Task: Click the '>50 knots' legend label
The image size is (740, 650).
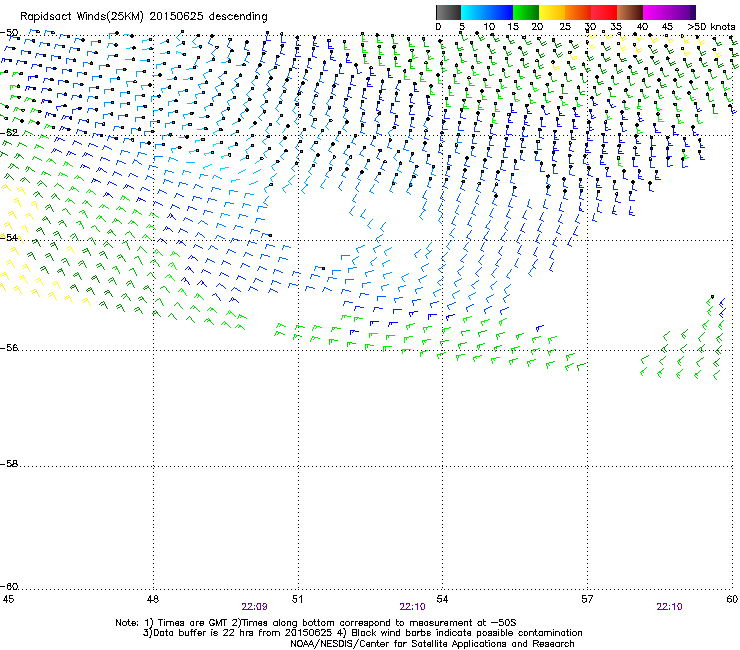Action: click(711, 27)
